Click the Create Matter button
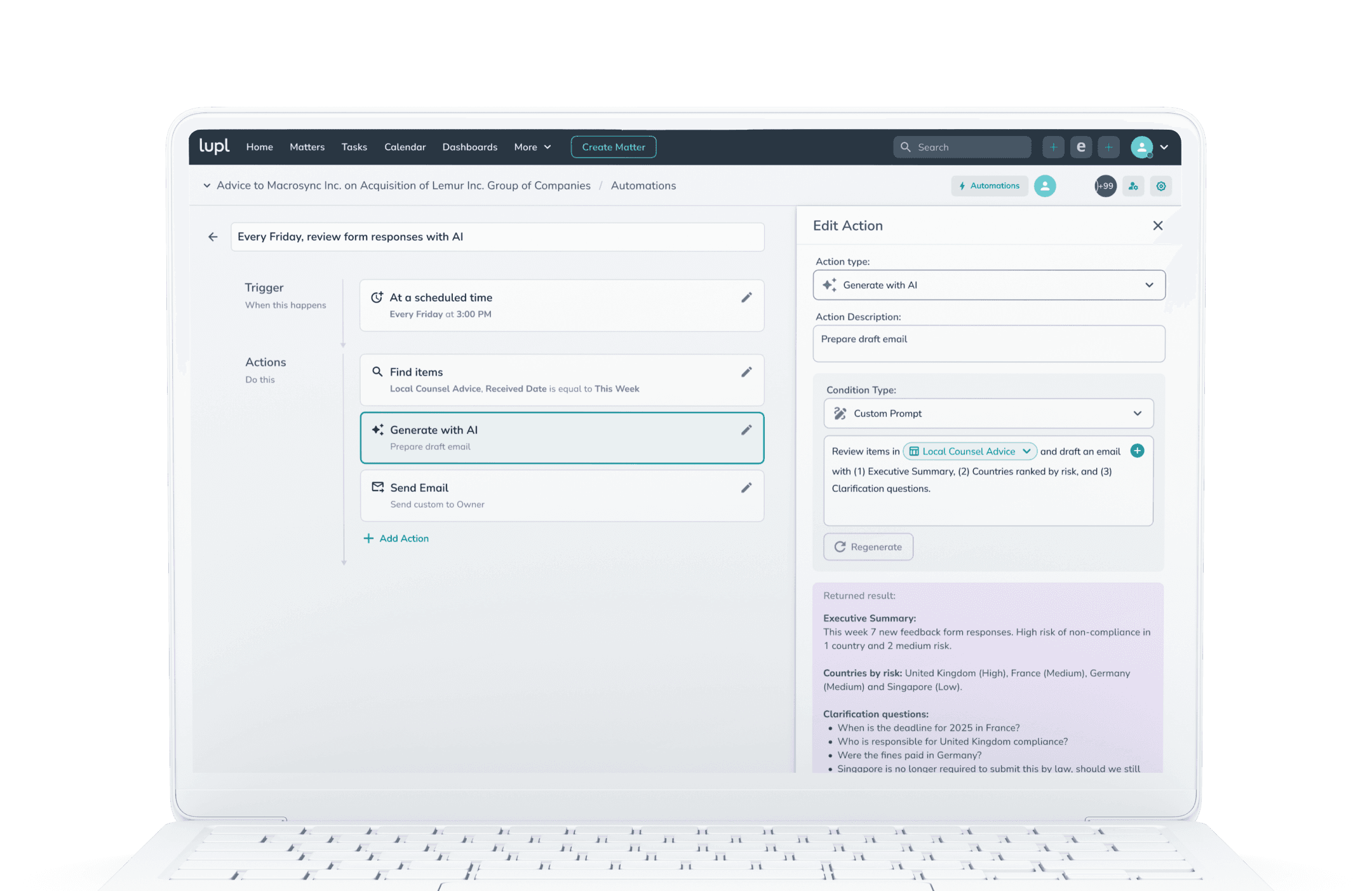Screen dimensions: 1372x891 (x=613, y=147)
